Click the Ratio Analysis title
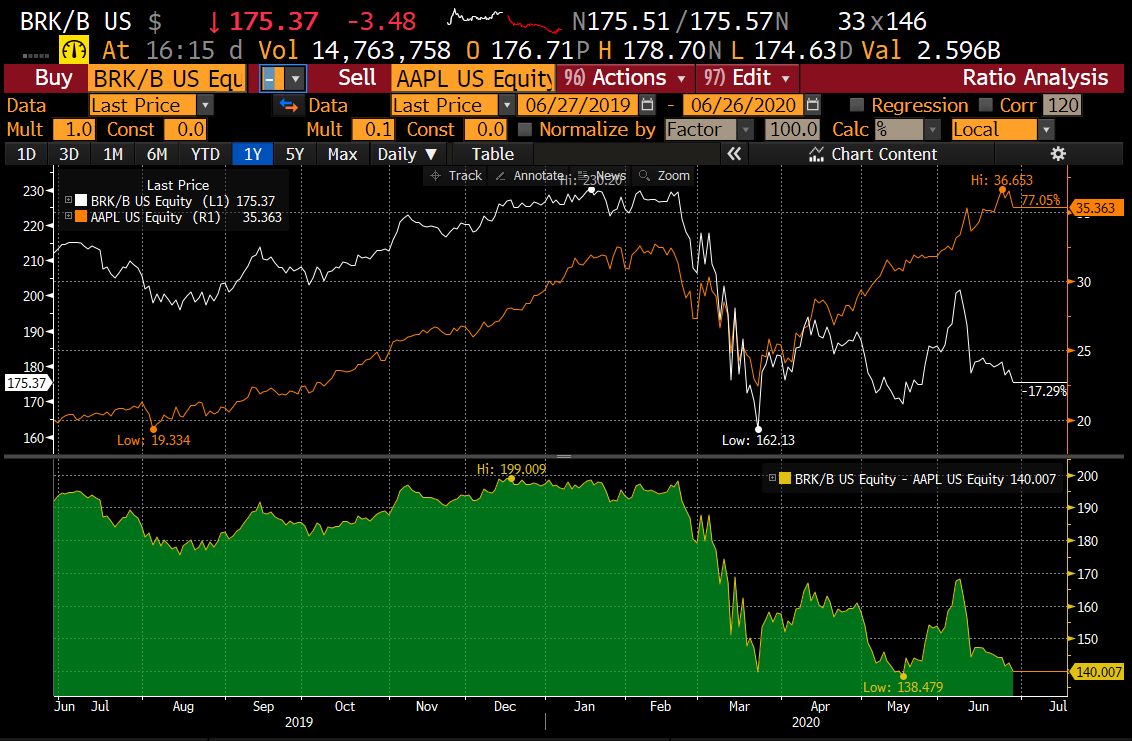The image size is (1132, 741). (1035, 78)
